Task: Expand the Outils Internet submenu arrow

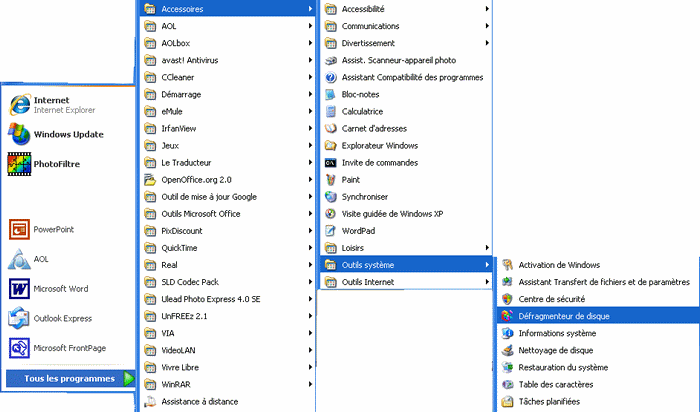Action: [487, 282]
